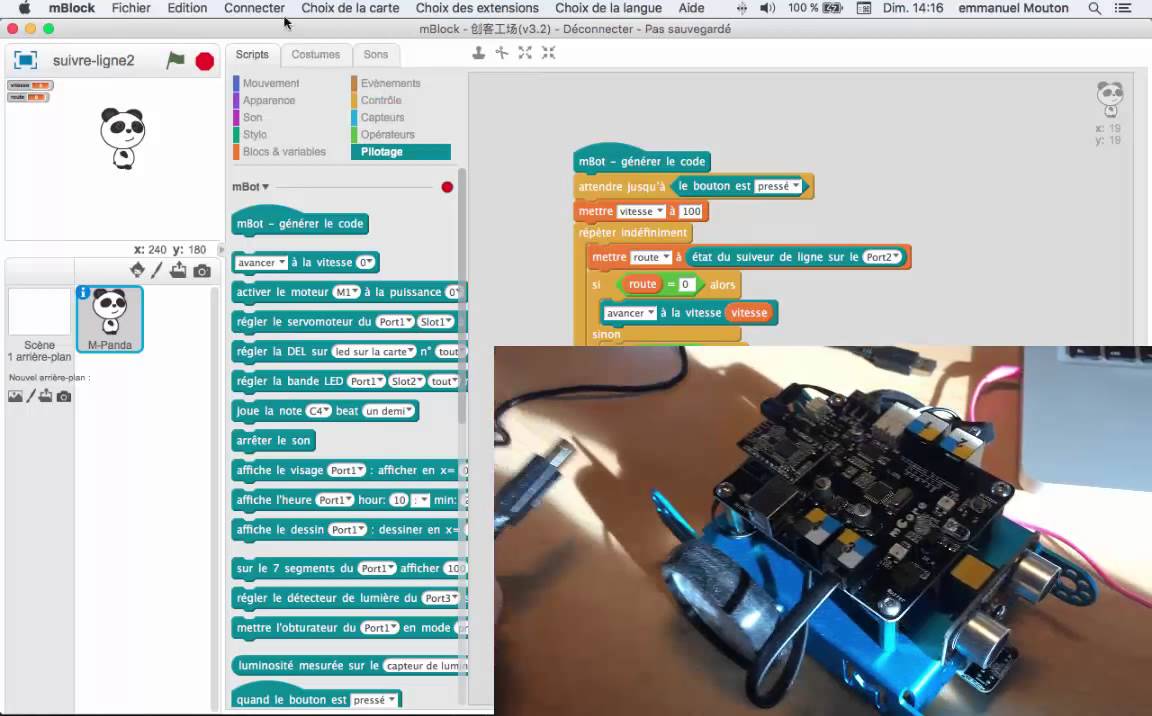Click the 'arrêter le son' block
This screenshot has height=716, width=1152.
(273, 441)
